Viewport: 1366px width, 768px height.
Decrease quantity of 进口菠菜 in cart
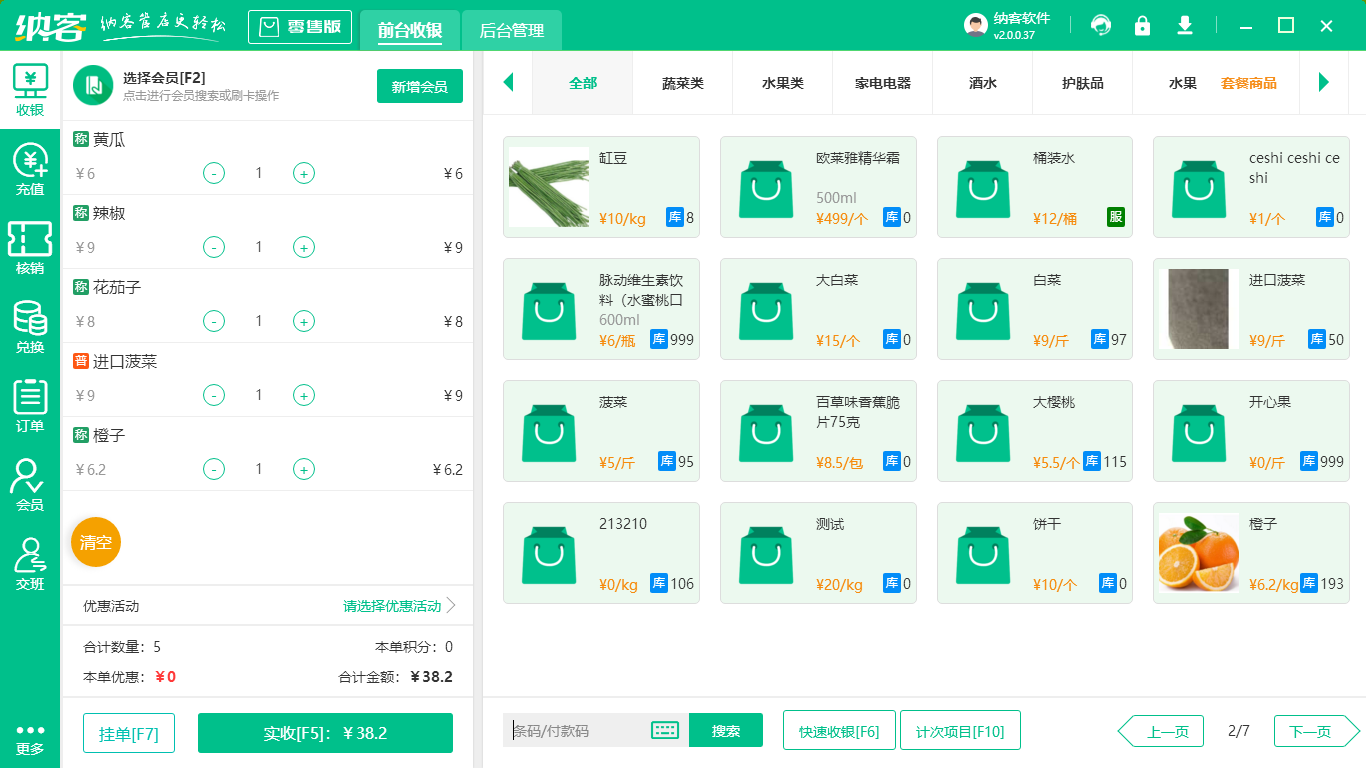click(x=214, y=395)
